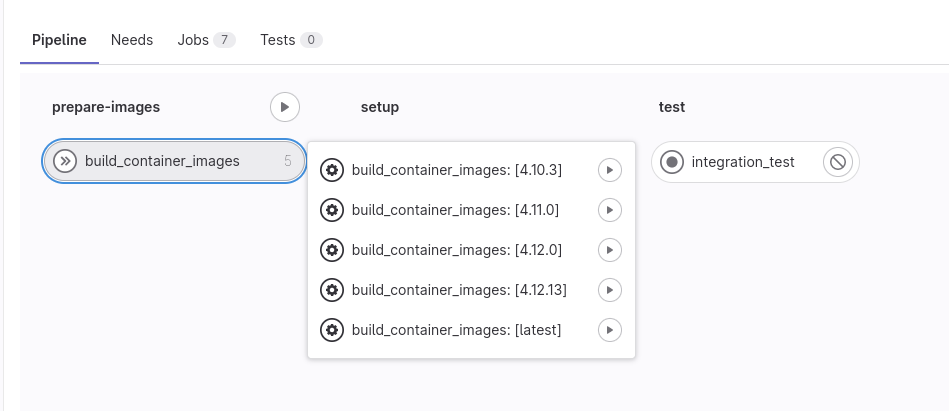
Task: Open the Needs tab
Action: [132, 40]
